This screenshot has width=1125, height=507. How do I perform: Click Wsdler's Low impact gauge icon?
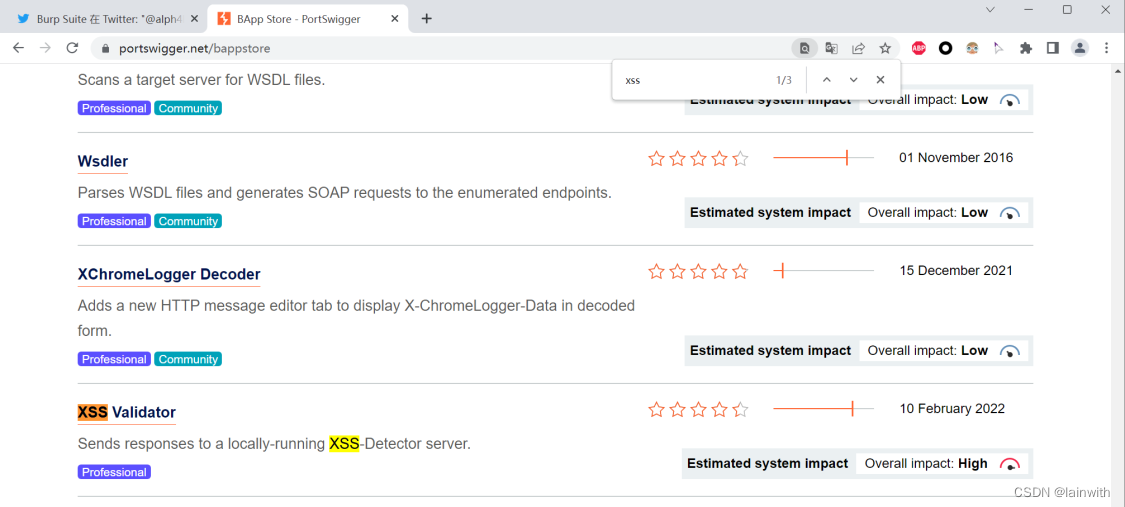pyautogui.click(x=1010, y=213)
